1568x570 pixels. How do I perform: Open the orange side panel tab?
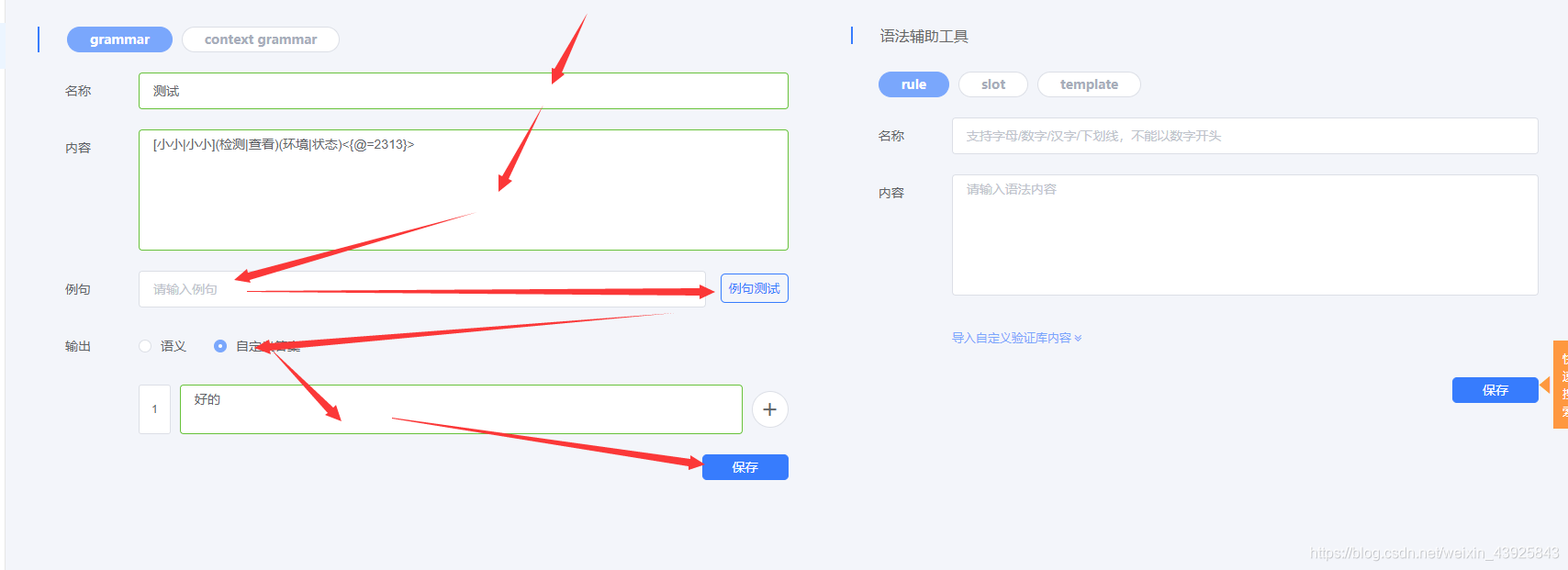point(1560,385)
